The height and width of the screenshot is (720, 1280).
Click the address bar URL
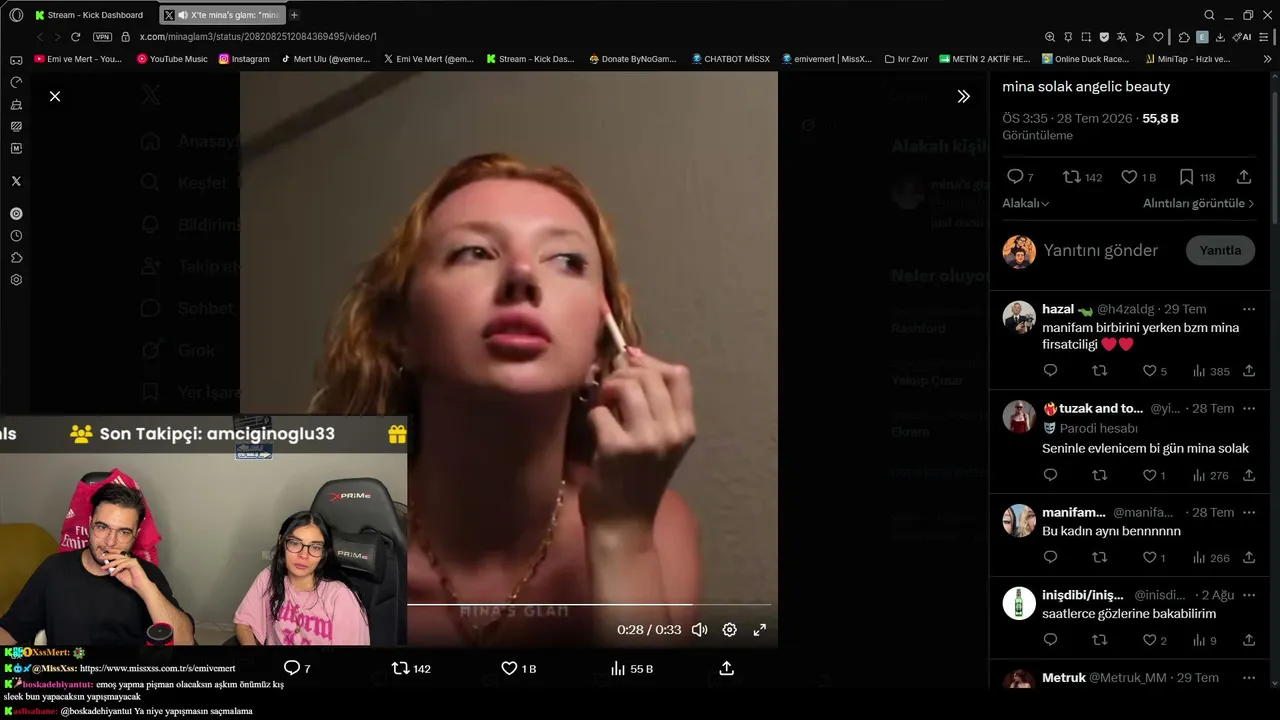coord(258,37)
